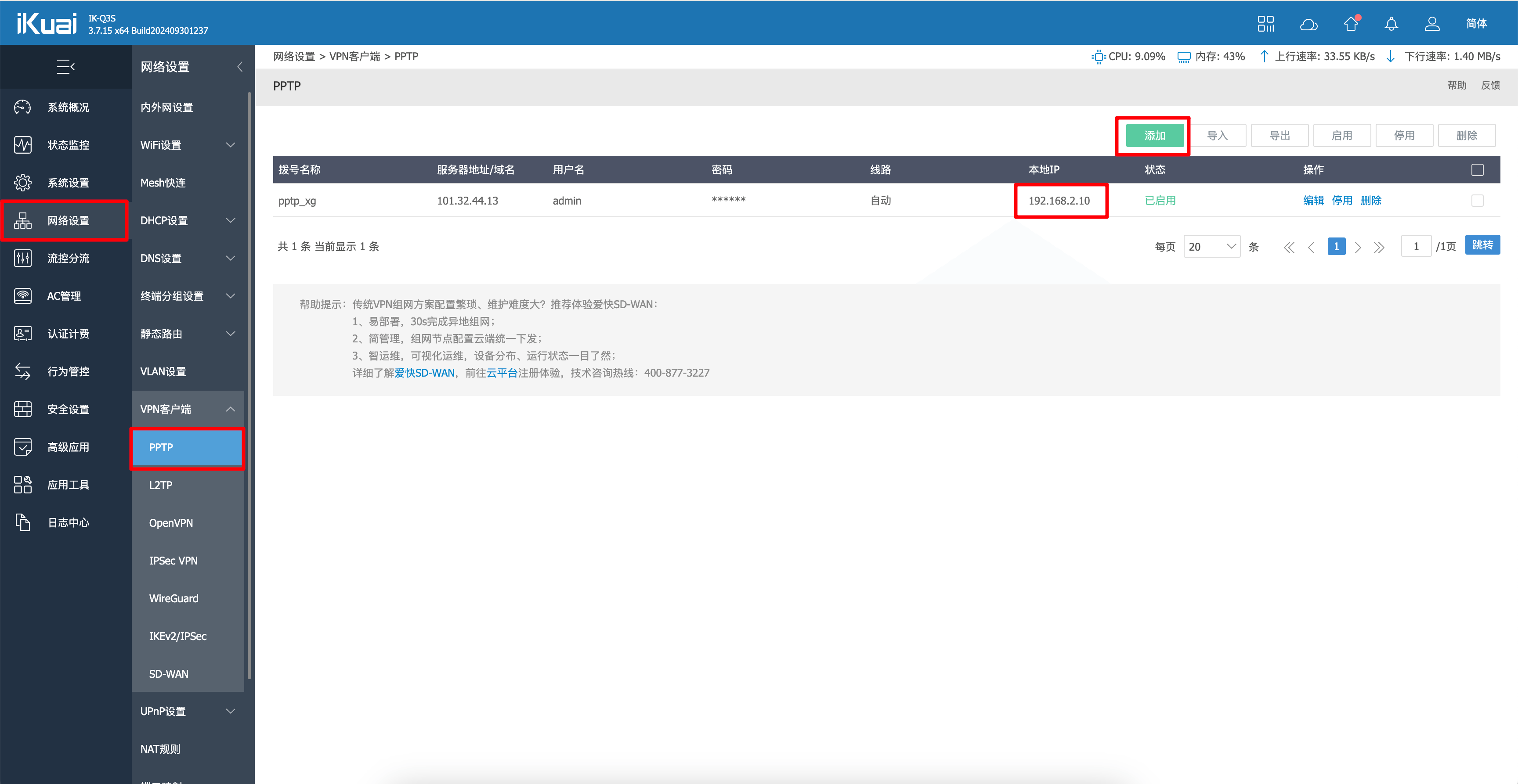Click the notification bell icon
The height and width of the screenshot is (784, 1518).
click(x=1391, y=24)
